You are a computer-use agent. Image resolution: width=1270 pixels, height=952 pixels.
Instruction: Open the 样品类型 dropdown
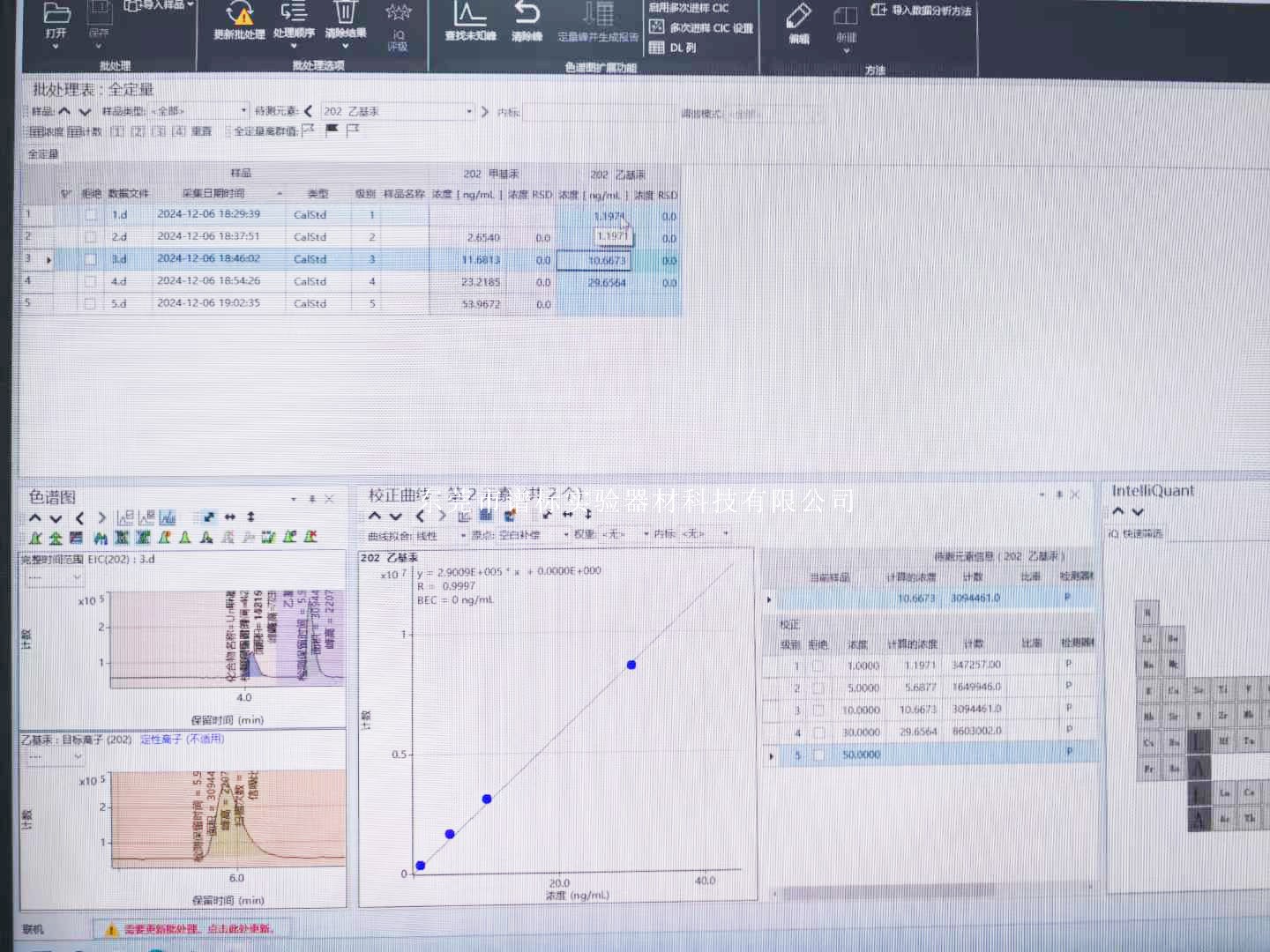(x=243, y=111)
